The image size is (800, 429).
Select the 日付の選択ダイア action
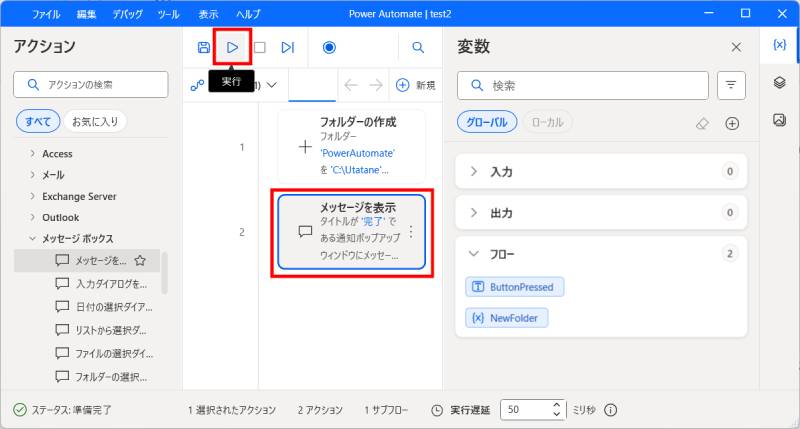tap(104, 307)
